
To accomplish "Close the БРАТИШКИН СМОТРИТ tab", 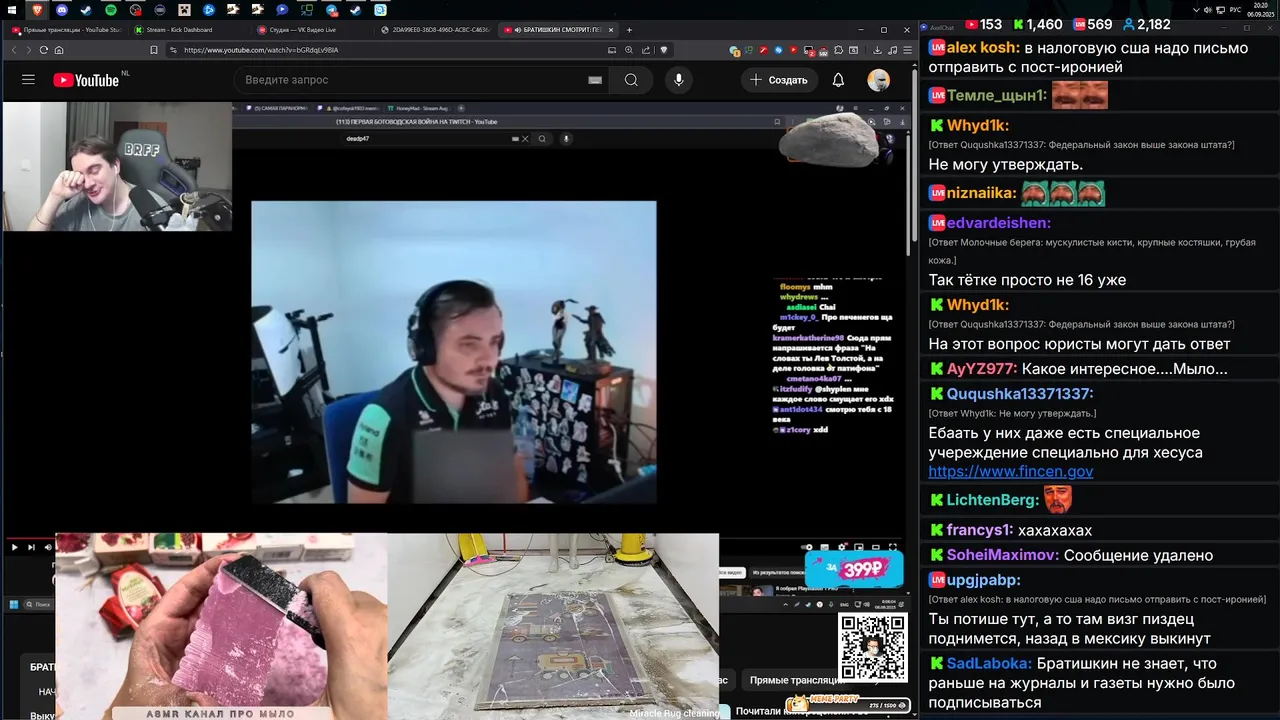I will coord(612,30).
